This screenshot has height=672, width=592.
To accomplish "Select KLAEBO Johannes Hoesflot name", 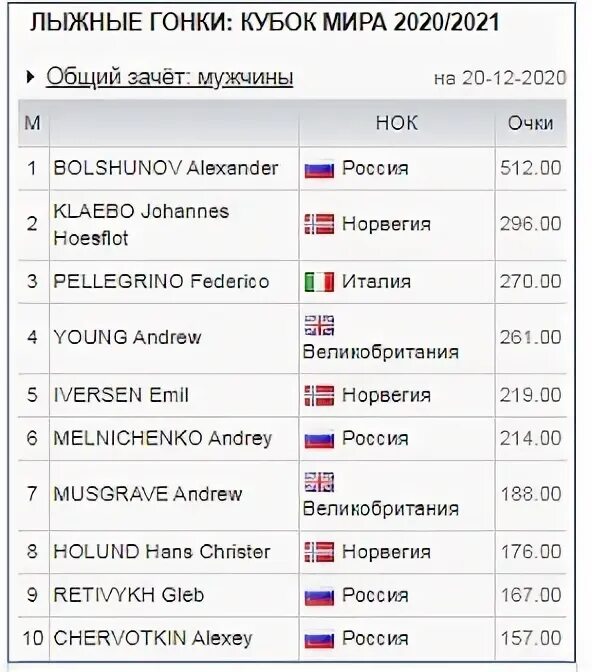I will pyautogui.click(x=141, y=225).
